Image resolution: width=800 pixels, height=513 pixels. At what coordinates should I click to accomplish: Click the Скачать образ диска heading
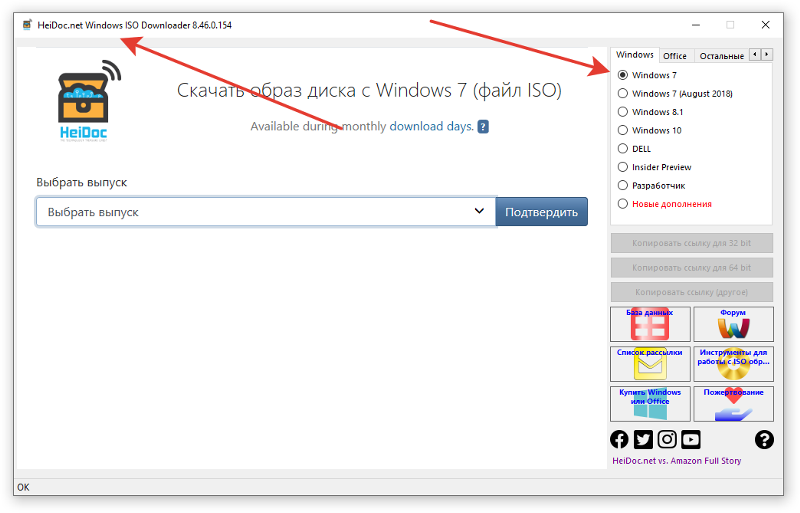(369, 90)
